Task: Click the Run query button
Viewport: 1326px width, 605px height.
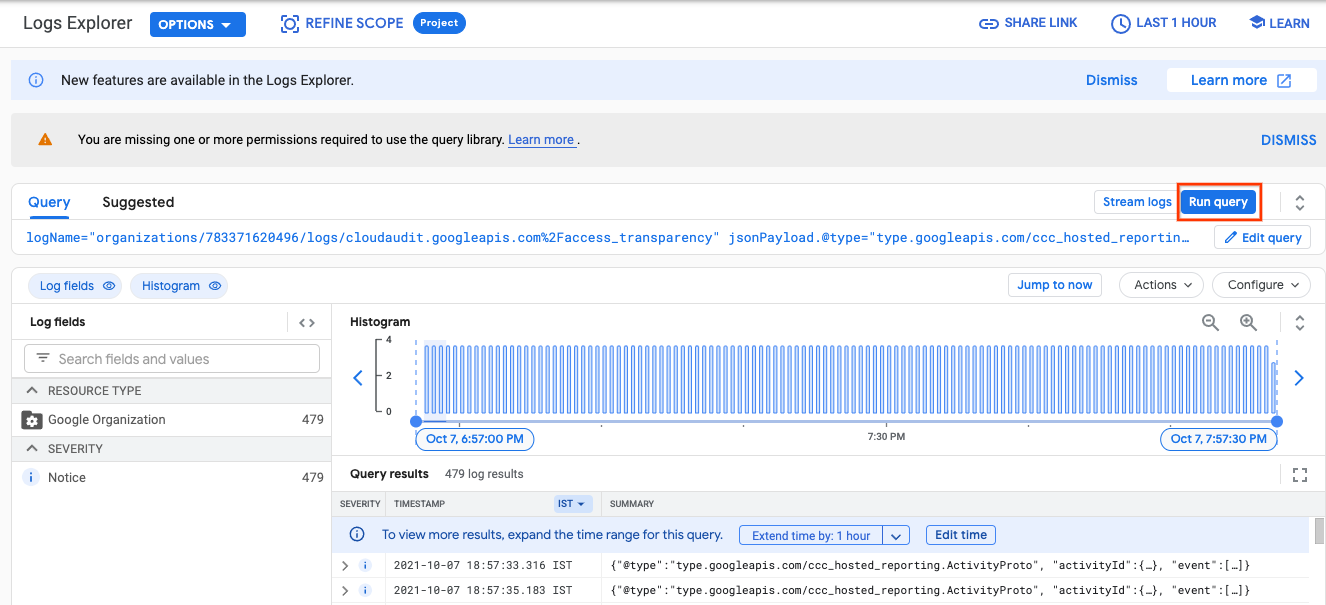Action: pyautogui.click(x=1218, y=202)
